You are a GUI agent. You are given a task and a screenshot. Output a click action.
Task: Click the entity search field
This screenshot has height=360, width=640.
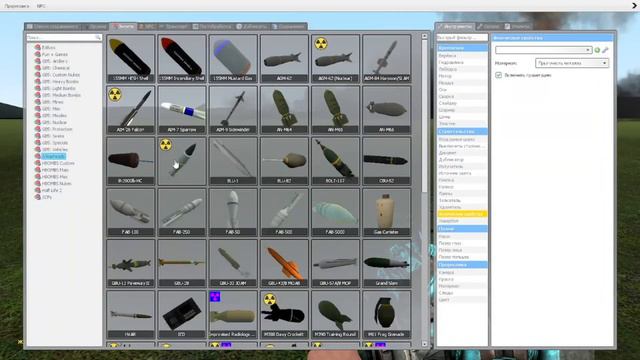pyautogui.click(x=64, y=38)
